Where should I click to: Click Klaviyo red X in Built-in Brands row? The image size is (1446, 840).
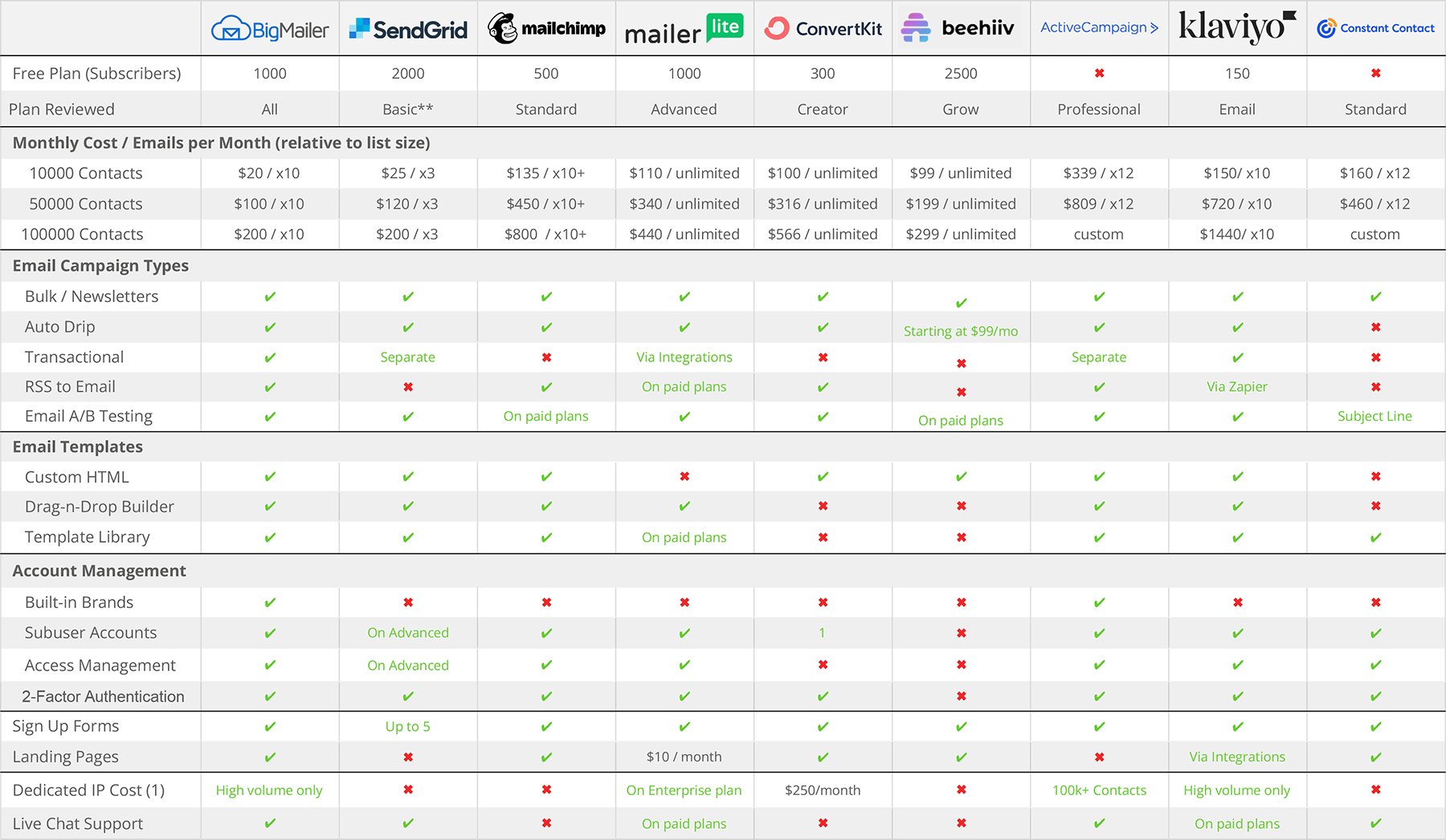(x=1237, y=602)
